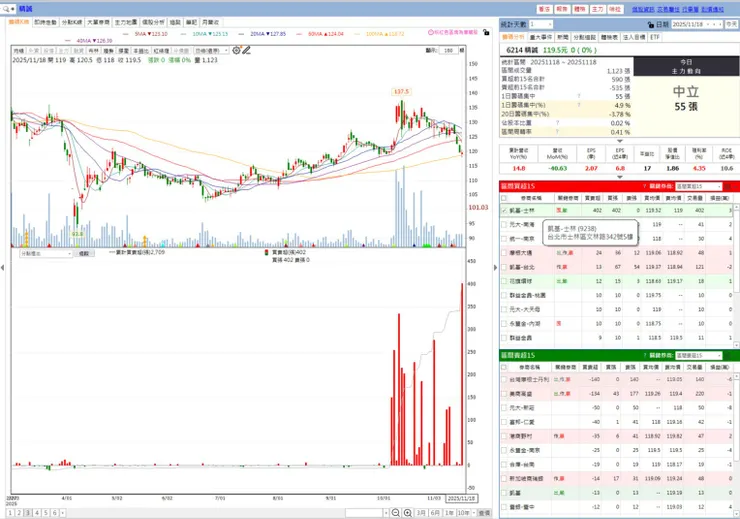Click the left panel collapse arrow
Image resolution: width=740 pixels, height=519 pixels.
3,268
